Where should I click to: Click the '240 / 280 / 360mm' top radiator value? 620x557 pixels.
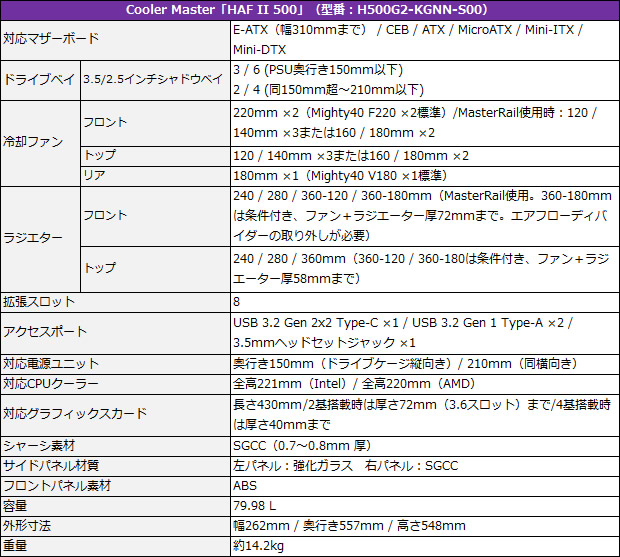pos(425,269)
